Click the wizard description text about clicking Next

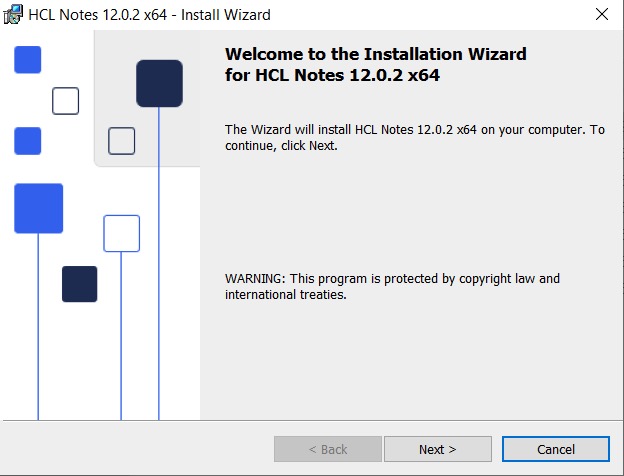[414, 137]
